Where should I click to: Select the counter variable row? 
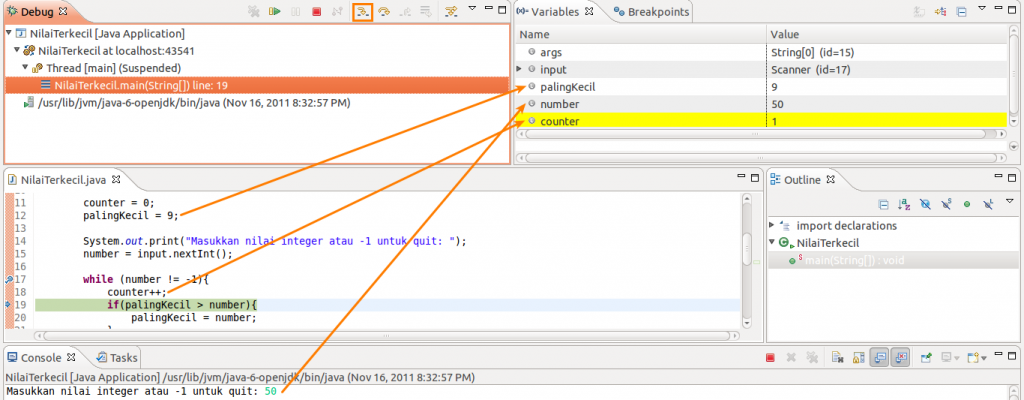pos(761,121)
